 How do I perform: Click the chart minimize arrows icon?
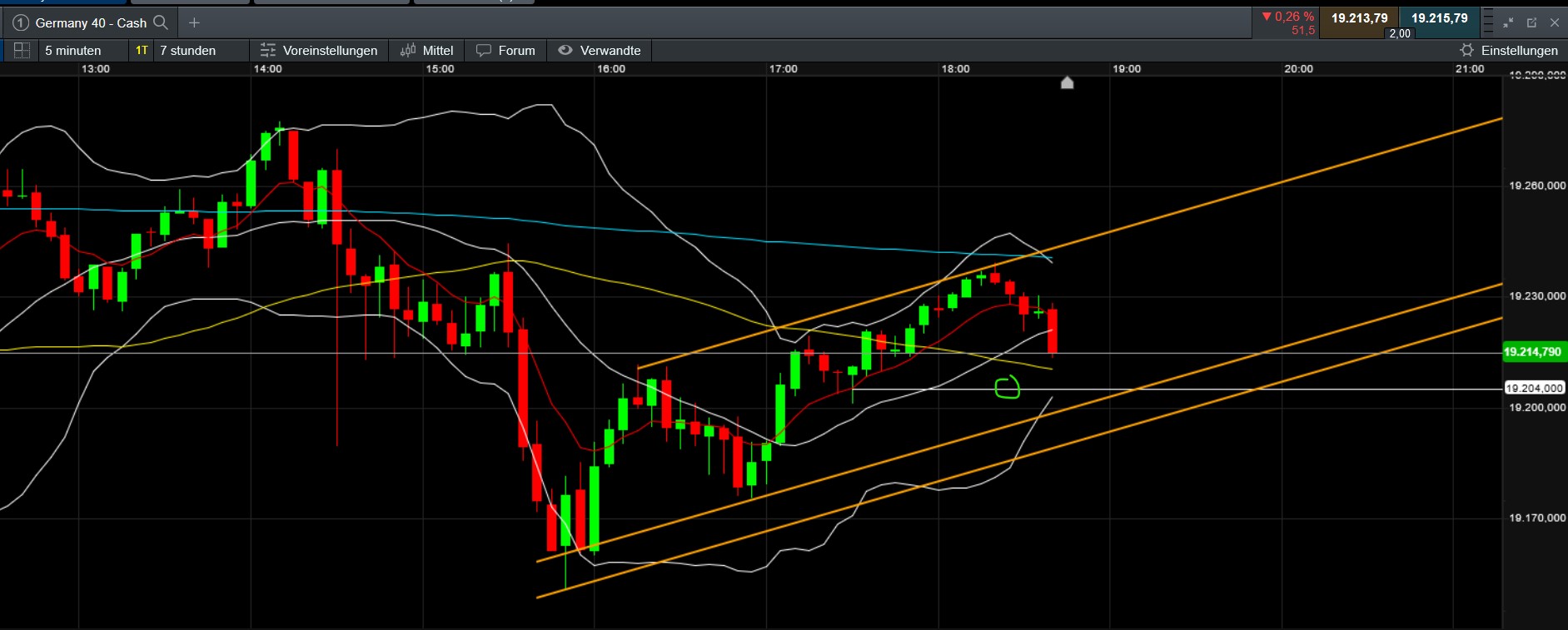[x=1508, y=22]
